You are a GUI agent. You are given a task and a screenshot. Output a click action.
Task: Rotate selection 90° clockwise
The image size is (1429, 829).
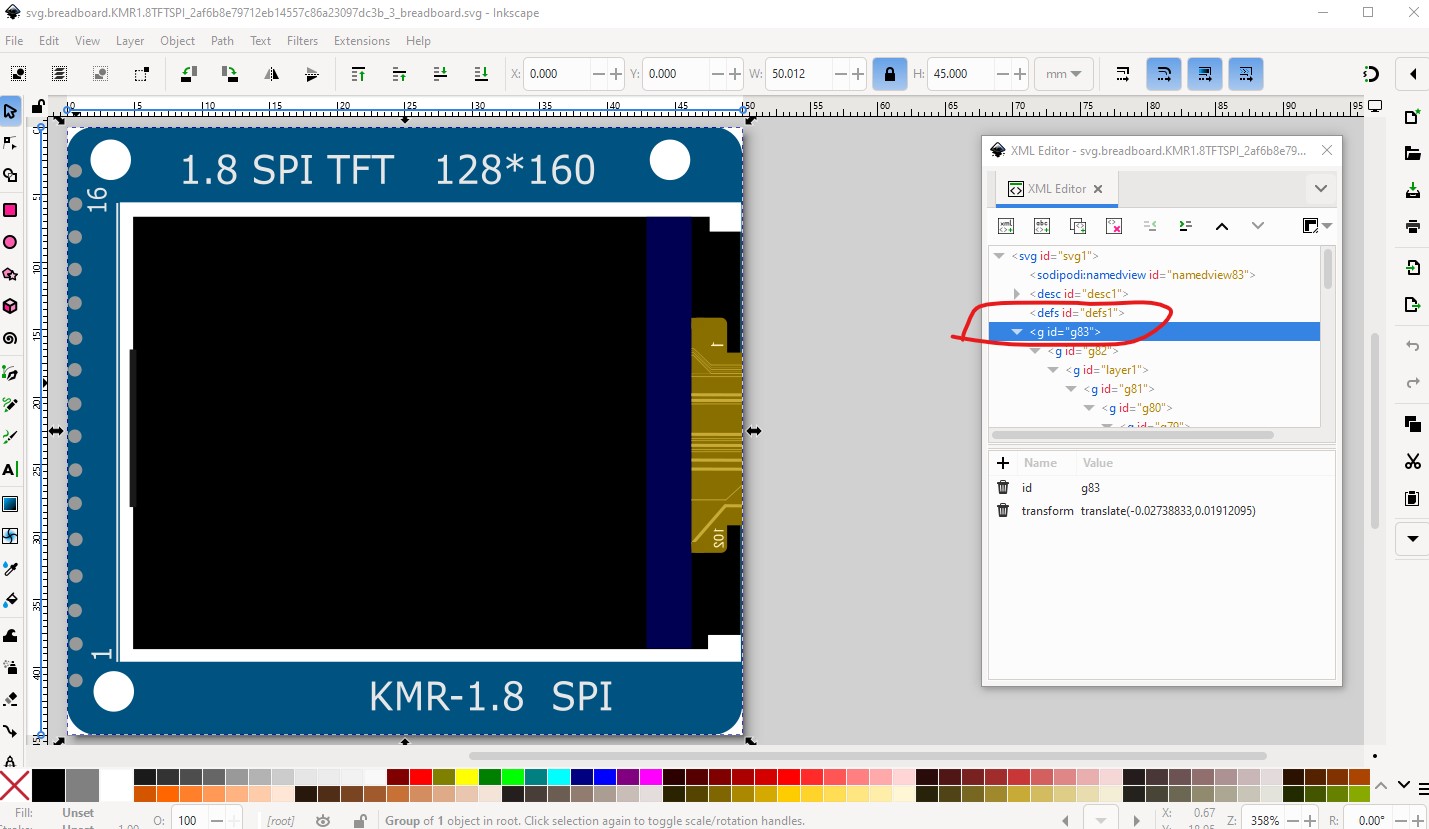point(230,74)
